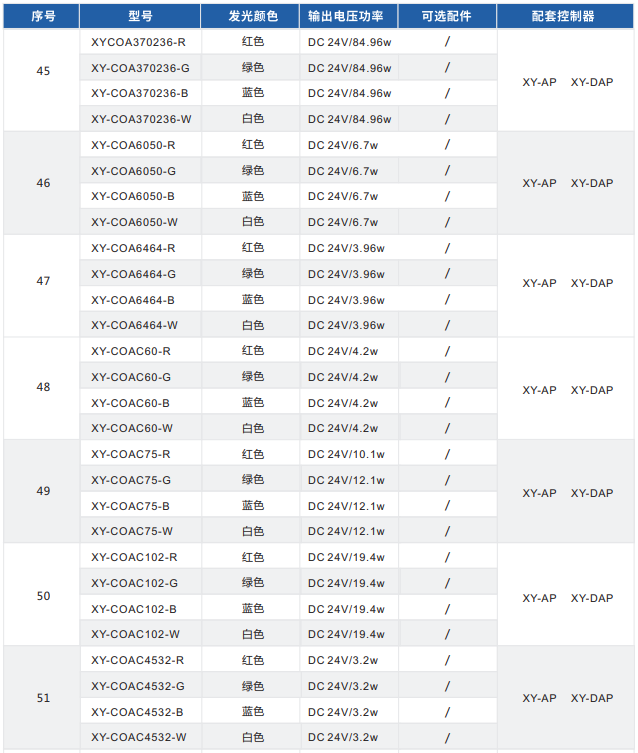Select the DC 24V/10.1w power cell
This screenshot has height=753, width=638.
(x=346, y=454)
